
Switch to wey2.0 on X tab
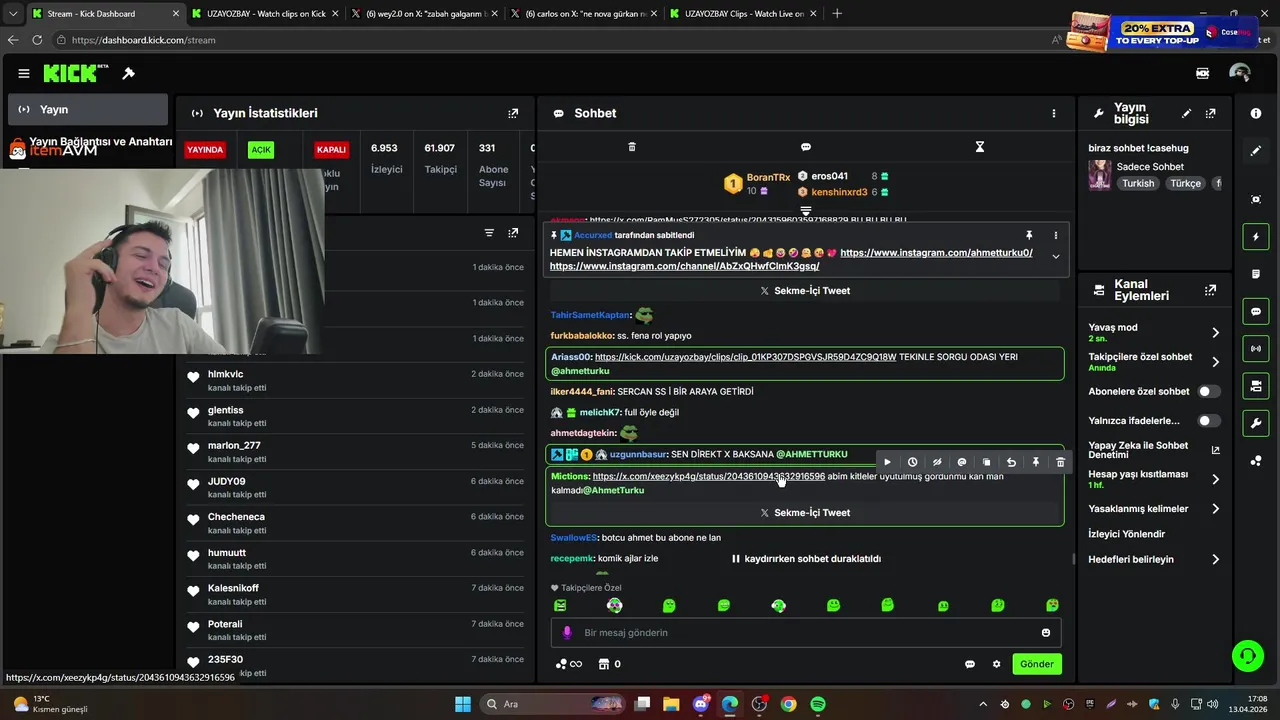click(425, 14)
